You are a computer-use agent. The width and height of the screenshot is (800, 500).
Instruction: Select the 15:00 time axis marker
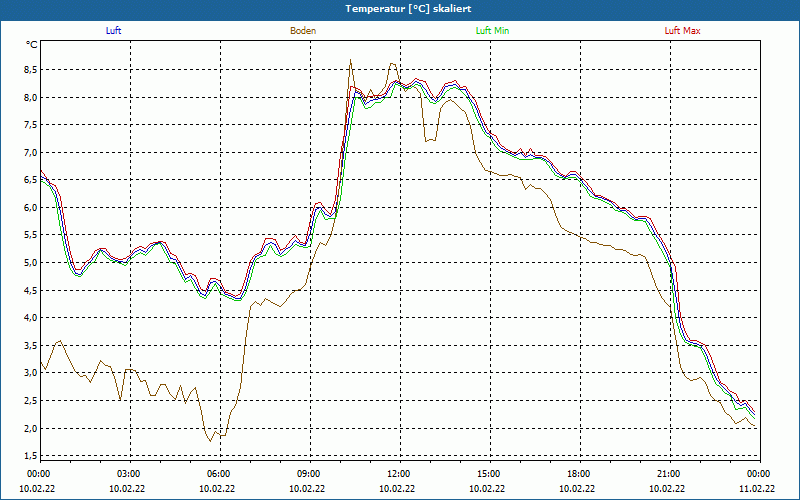point(489,474)
